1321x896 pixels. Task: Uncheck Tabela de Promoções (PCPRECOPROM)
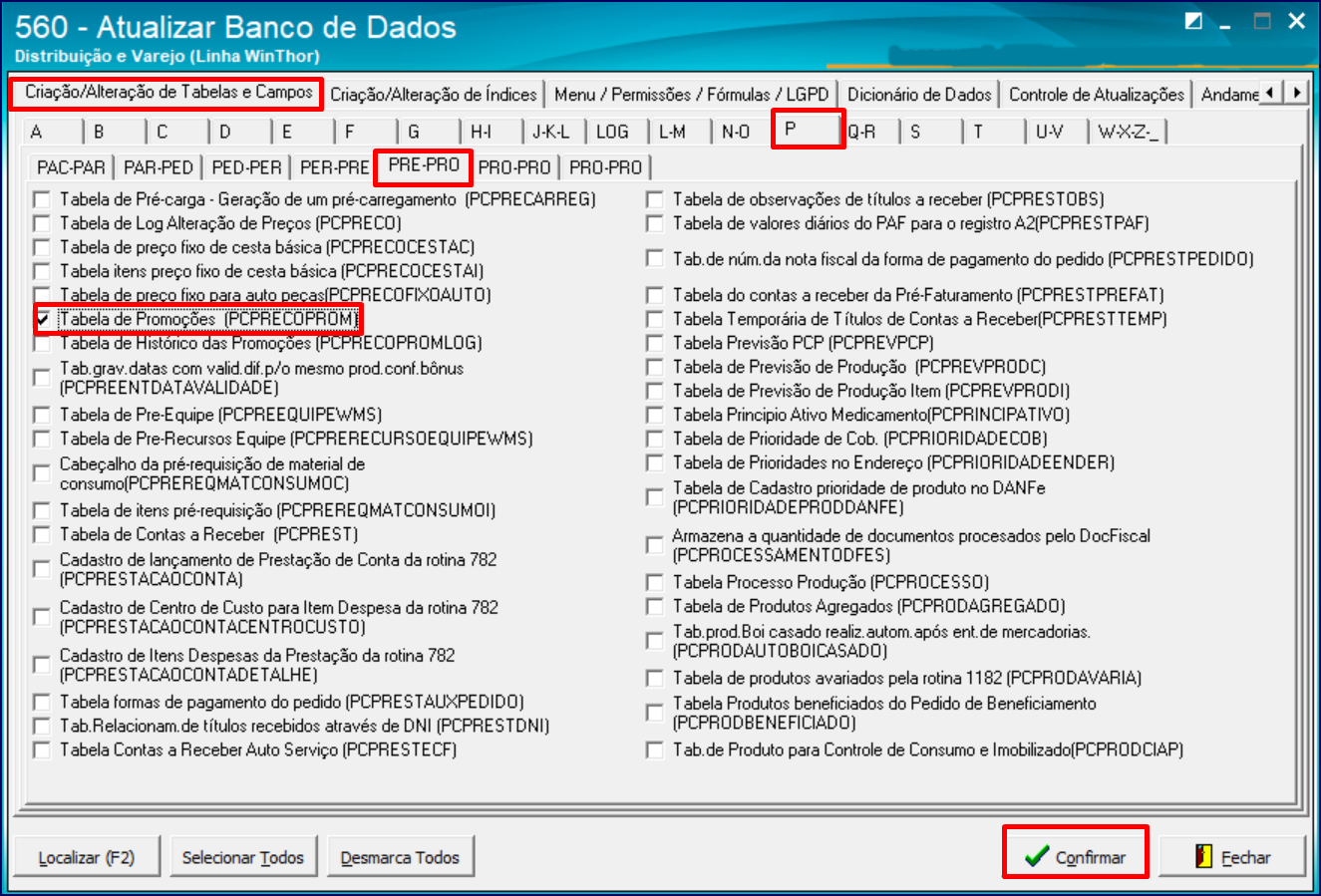click(x=42, y=320)
